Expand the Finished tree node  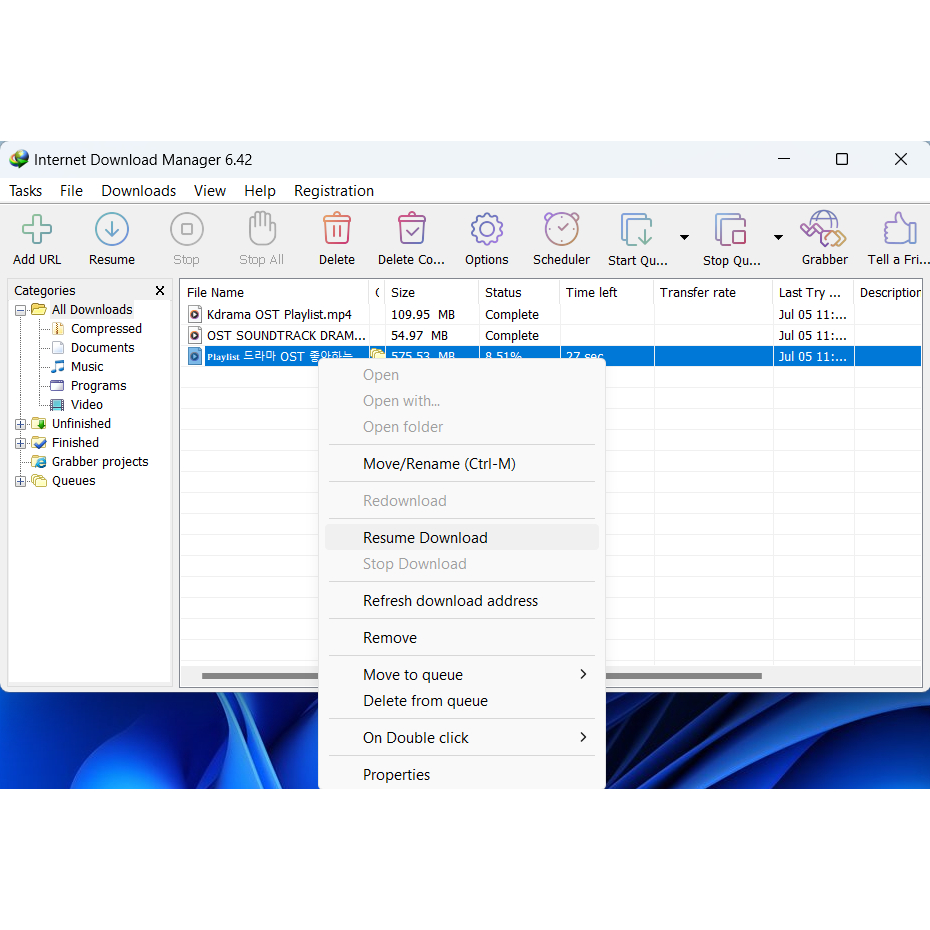(20, 443)
